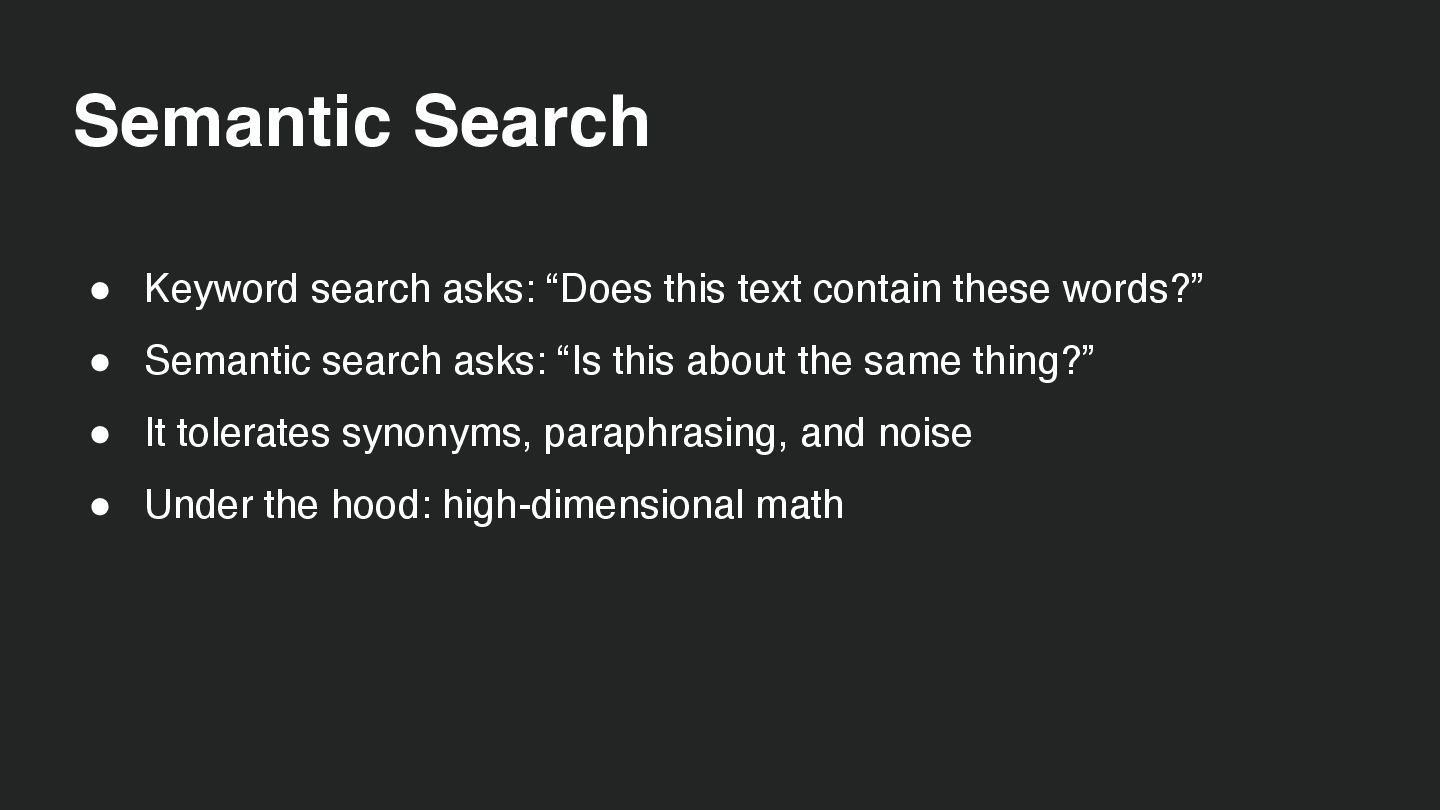Click the Under the hood bullet line
The width and height of the screenshot is (1440, 810).
(494, 505)
